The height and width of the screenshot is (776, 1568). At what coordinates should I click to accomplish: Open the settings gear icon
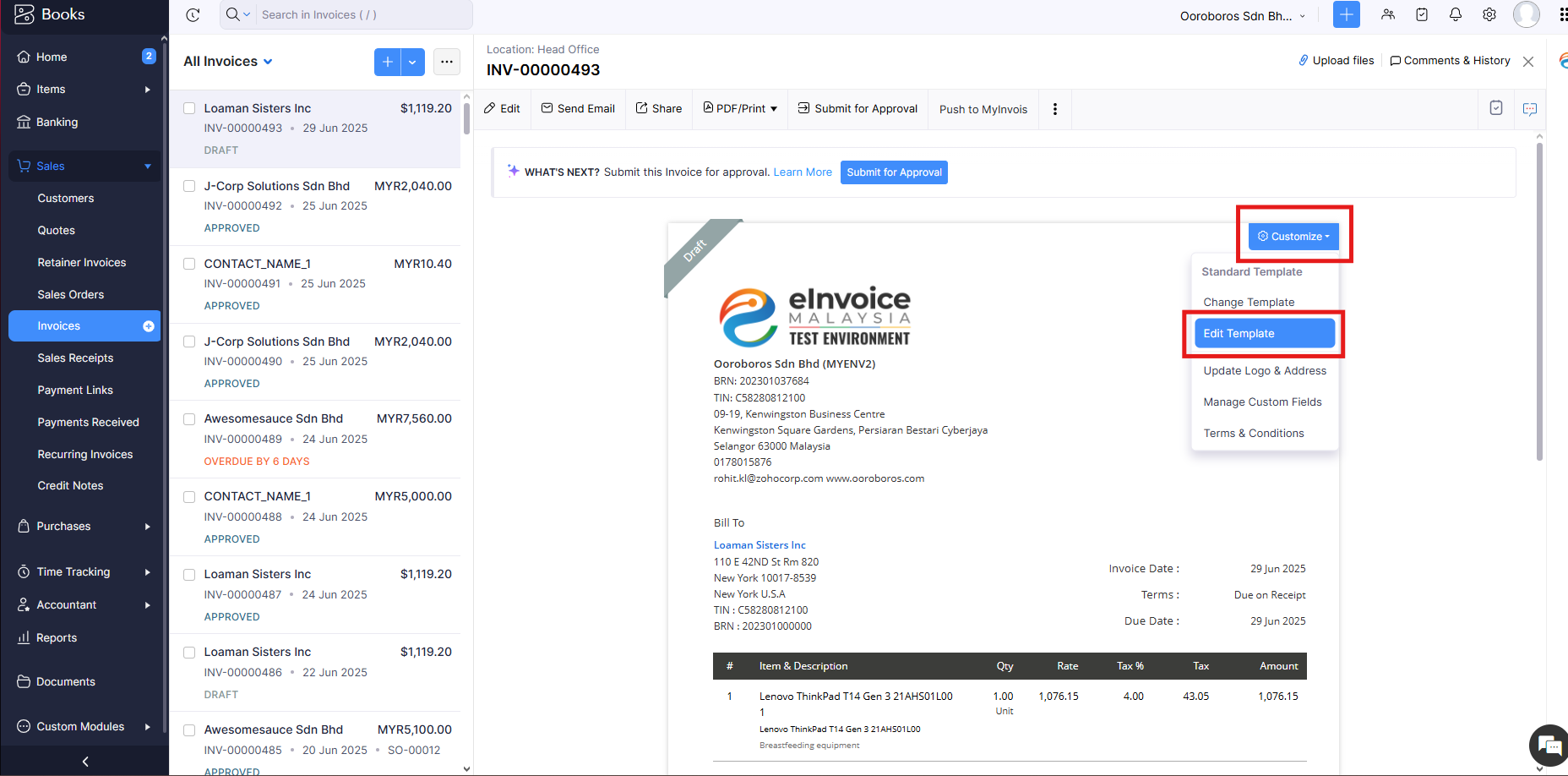pyautogui.click(x=1489, y=14)
